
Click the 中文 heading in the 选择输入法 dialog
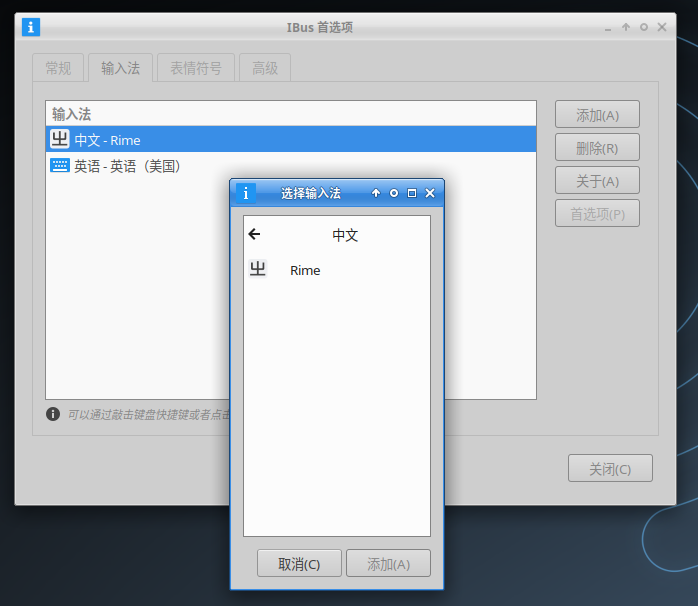tap(345, 235)
